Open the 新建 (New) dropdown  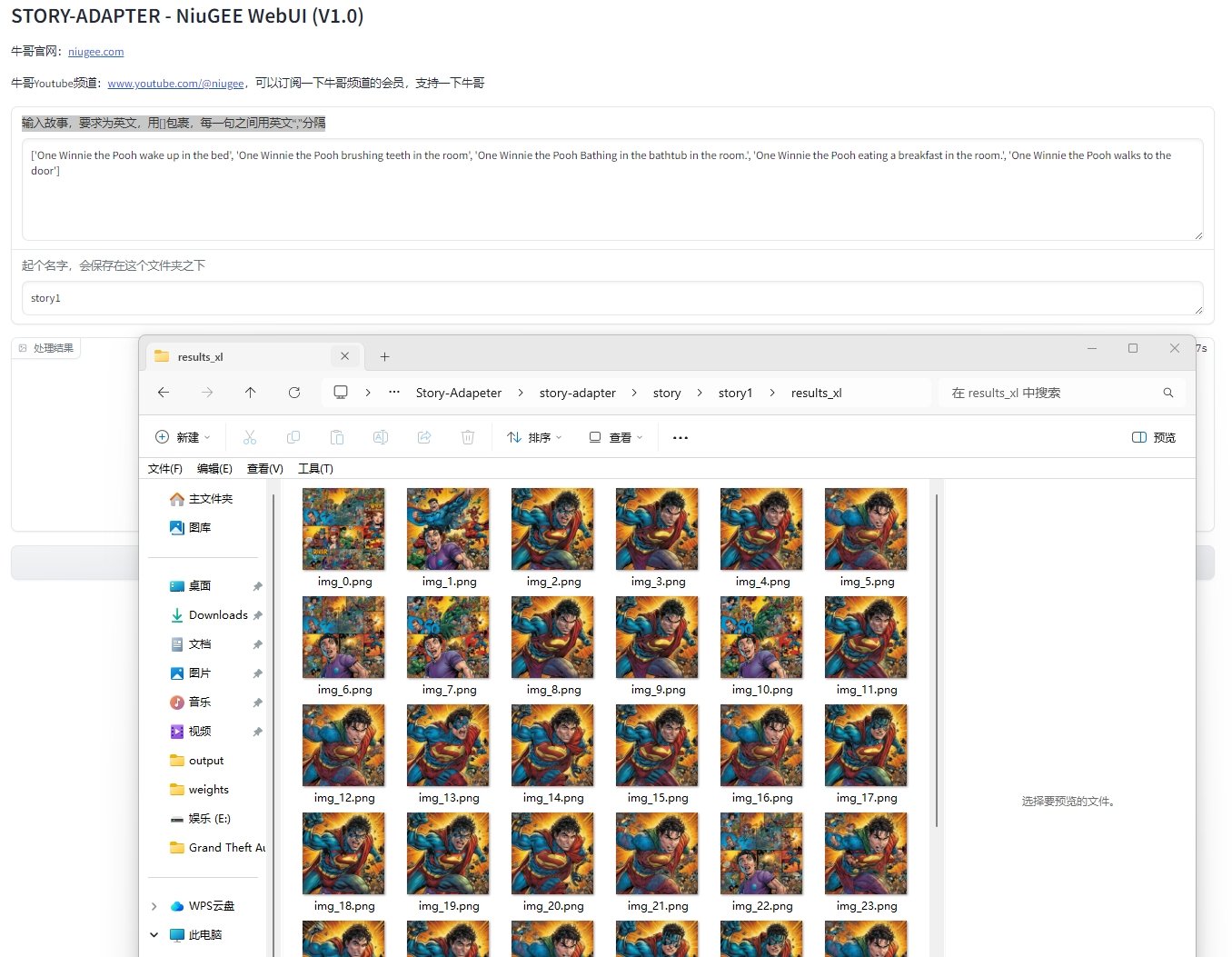[183, 437]
